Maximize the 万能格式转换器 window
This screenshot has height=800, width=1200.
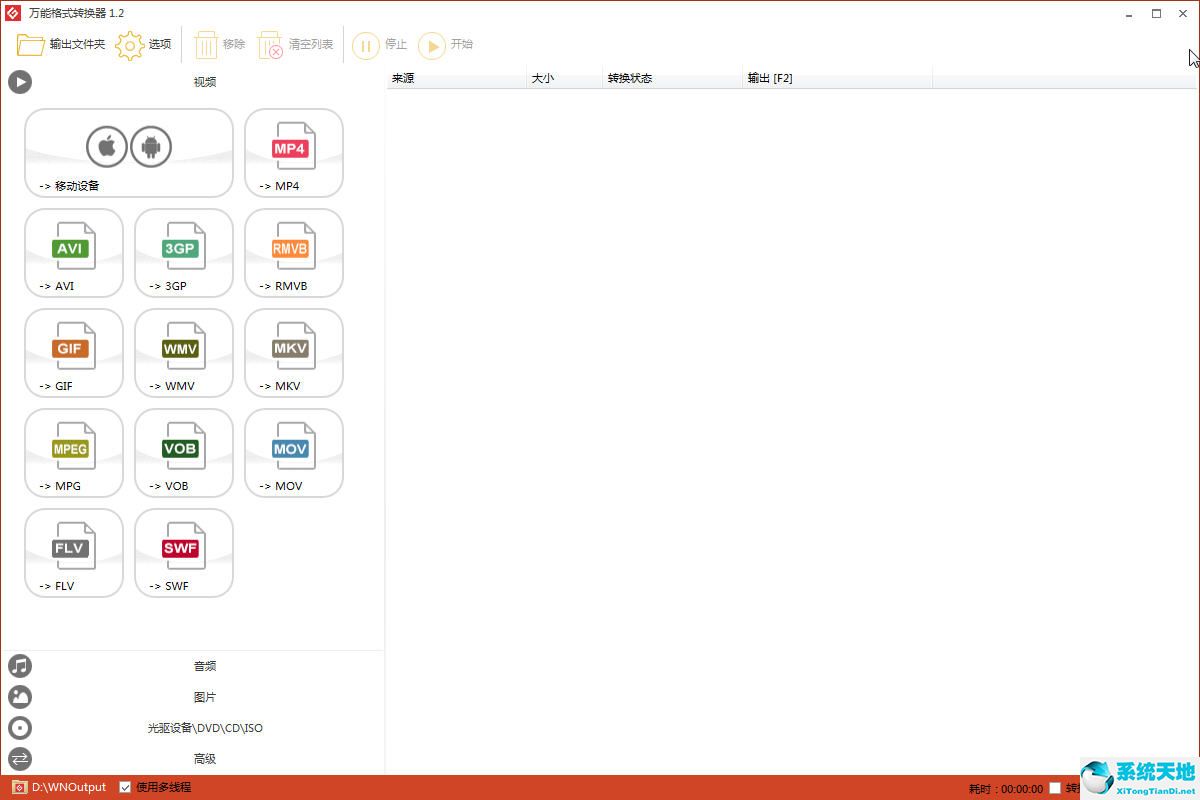coord(1156,13)
